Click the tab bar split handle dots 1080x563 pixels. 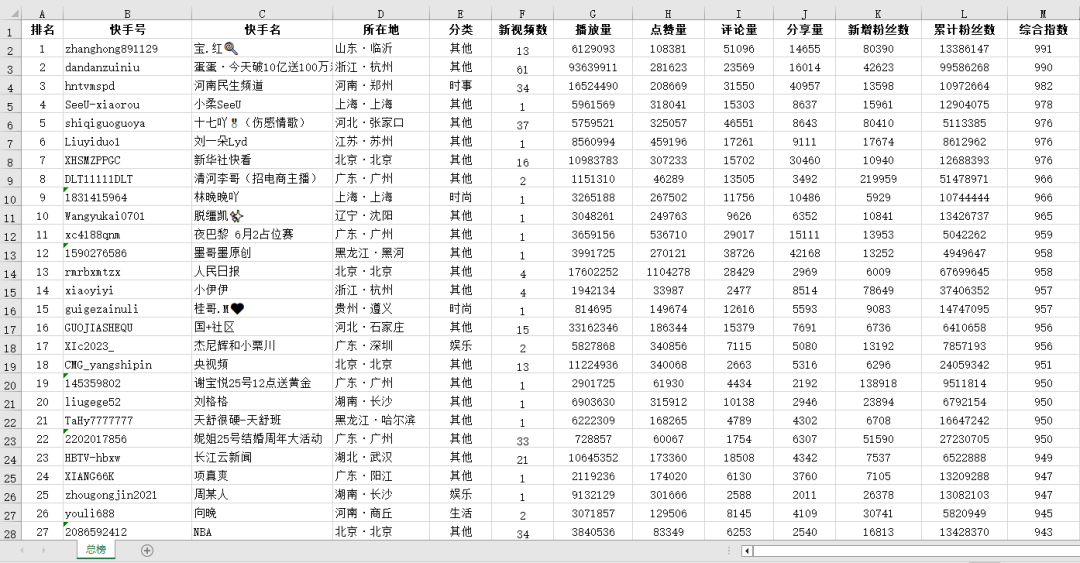click(729, 550)
